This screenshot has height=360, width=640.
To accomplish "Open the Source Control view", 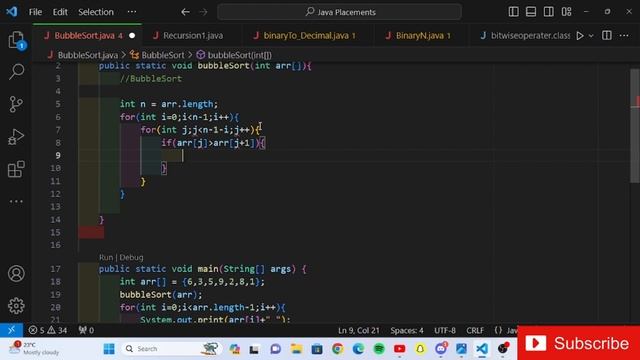I will (16, 104).
